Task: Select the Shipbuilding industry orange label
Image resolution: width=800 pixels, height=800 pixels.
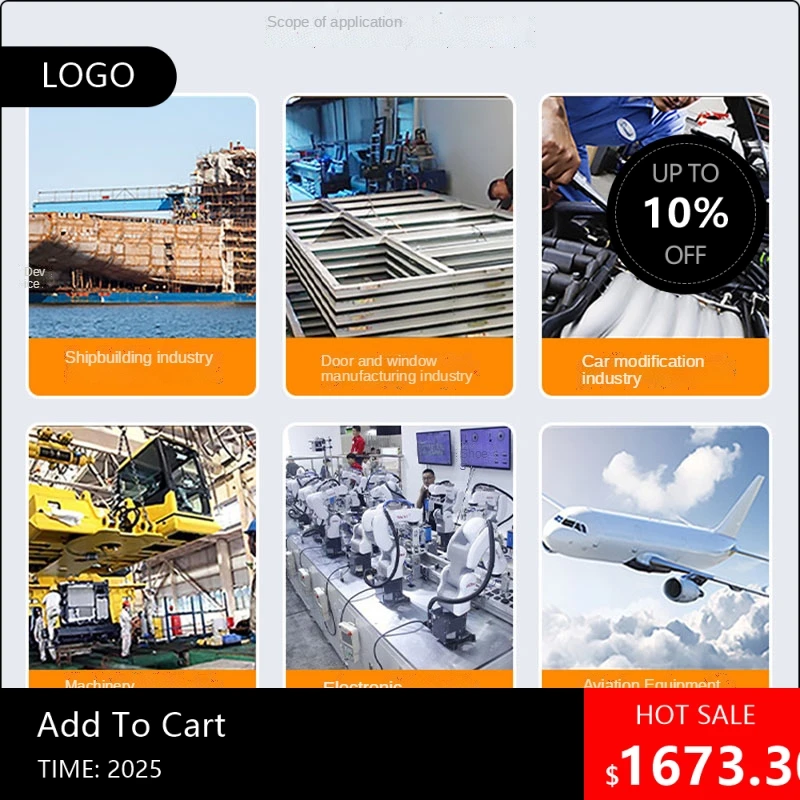Action: [x=142, y=366]
